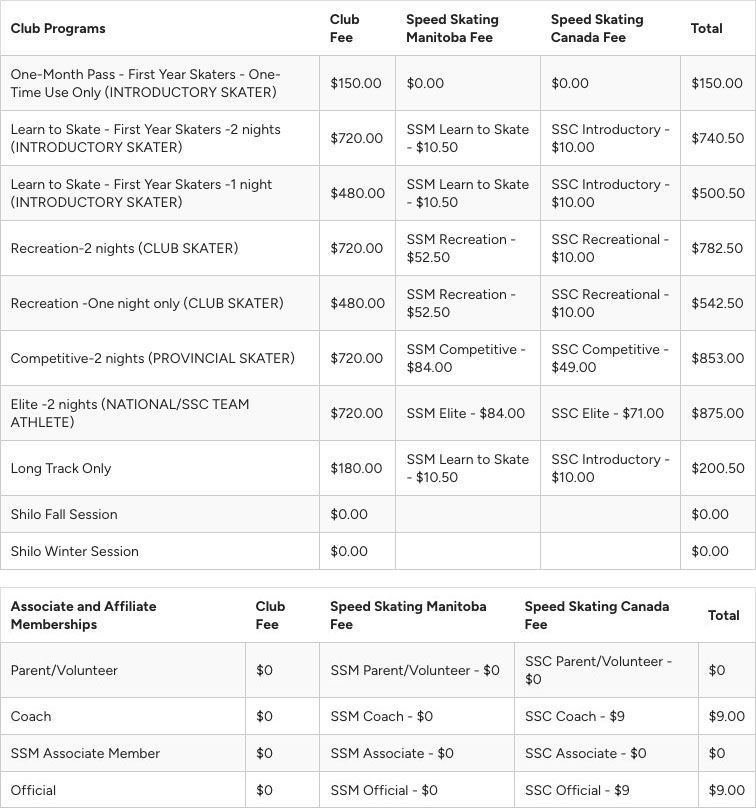The width and height of the screenshot is (756, 809).
Task: Select Learn to Skate 1 night program
Action: [378, 193]
